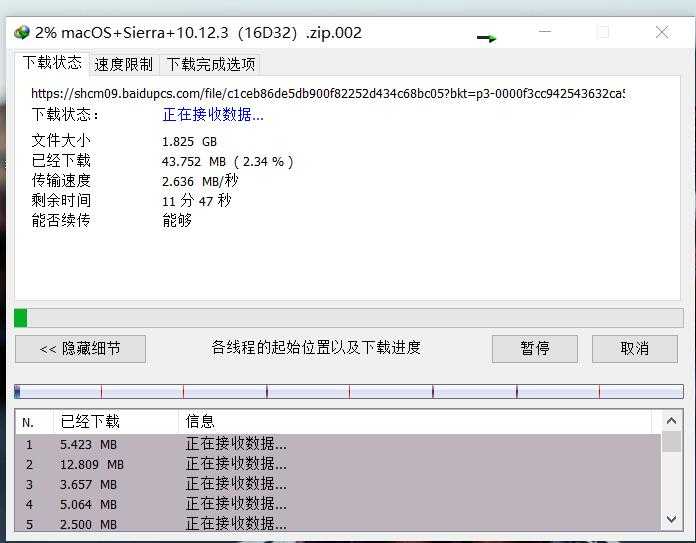Cancel the download with 取消 button
This screenshot has width=696, height=543.
pyautogui.click(x=635, y=349)
